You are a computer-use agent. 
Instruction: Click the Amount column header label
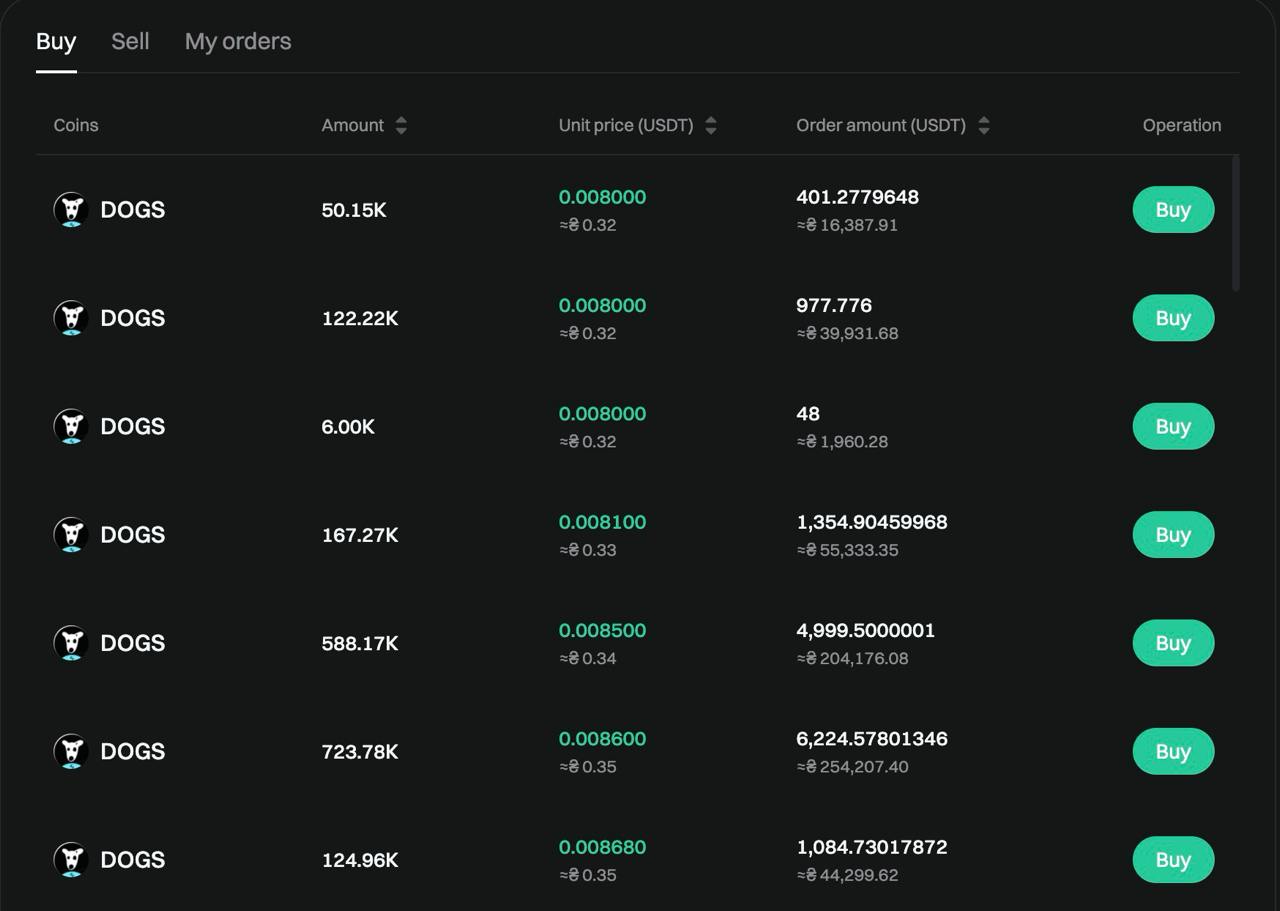tap(352, 125)
